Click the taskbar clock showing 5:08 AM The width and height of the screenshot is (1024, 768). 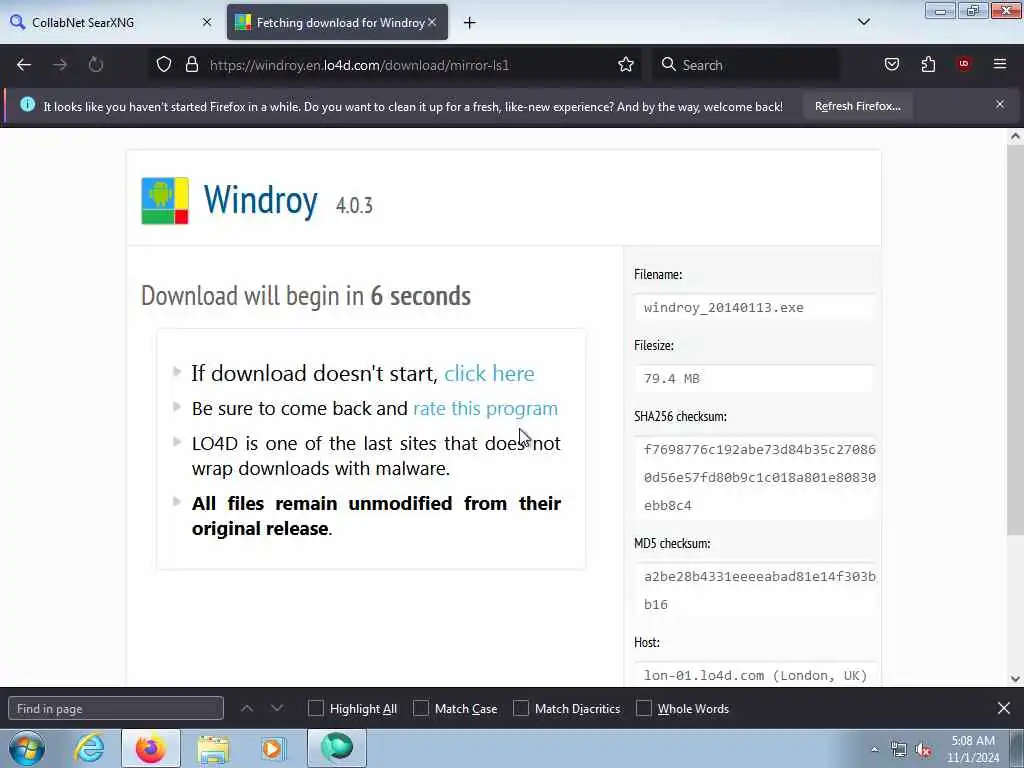973,748
